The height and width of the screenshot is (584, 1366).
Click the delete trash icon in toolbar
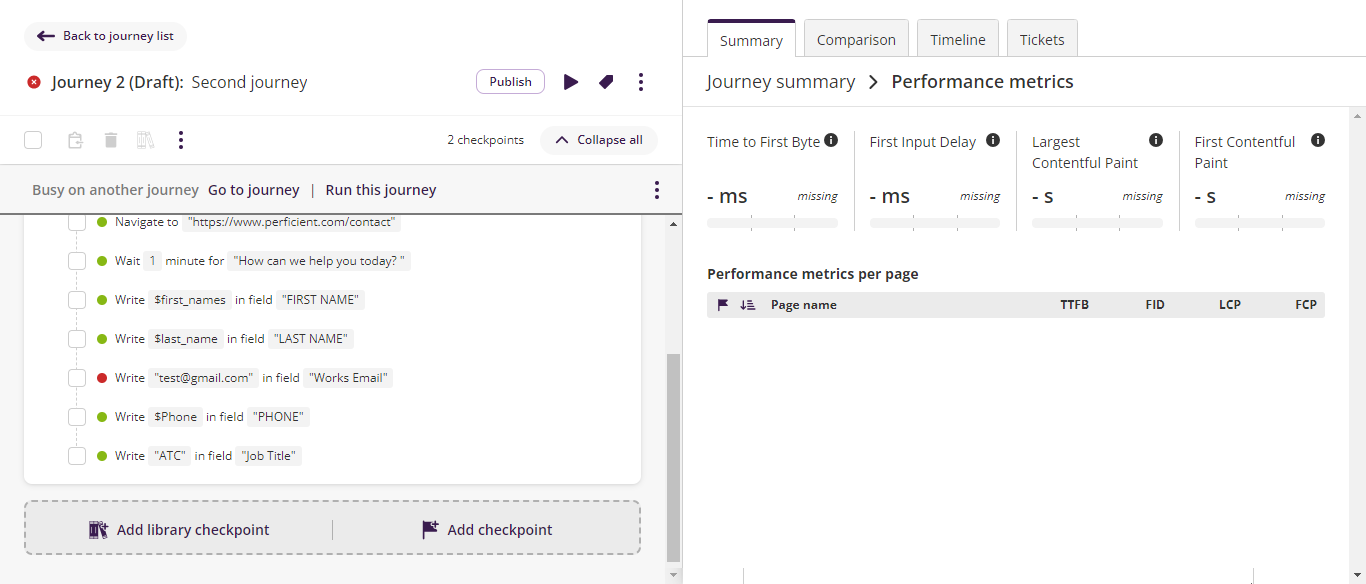(111, 140)
